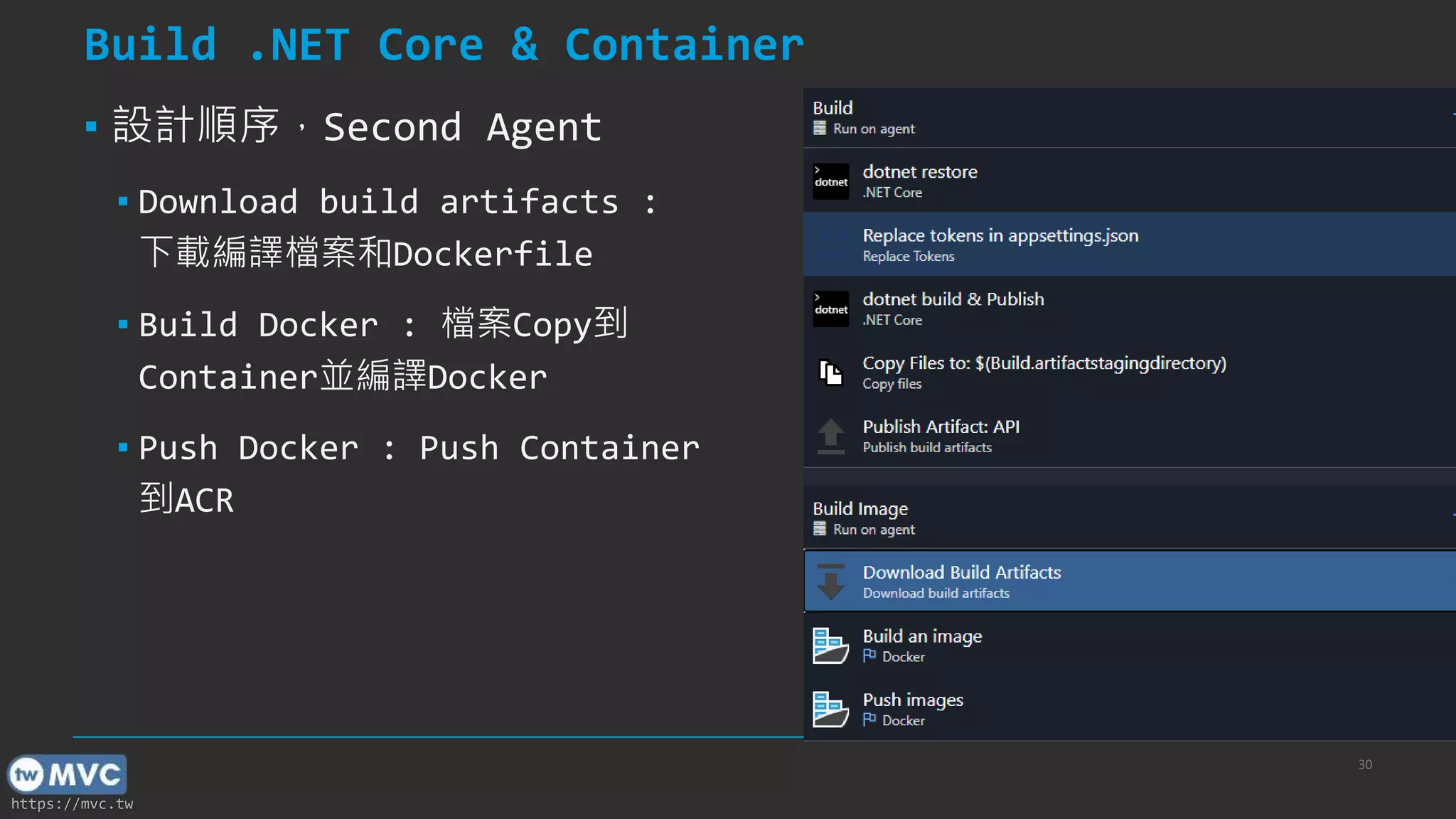Click the Publish Artifact upload arrow icon
The image size is (1456, 819).
[x=830, y=436]
